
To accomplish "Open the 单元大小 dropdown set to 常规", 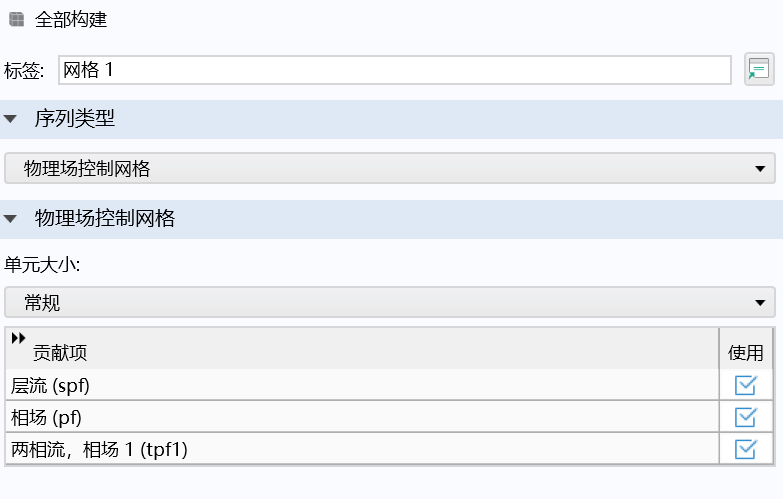I will coord(390,302).
